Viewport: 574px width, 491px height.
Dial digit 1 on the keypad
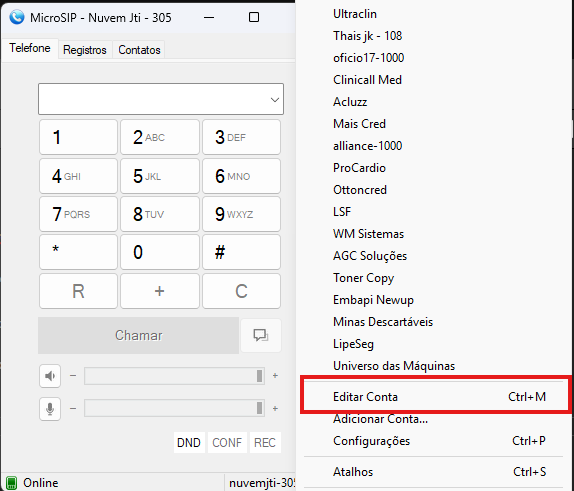point(78,137)
